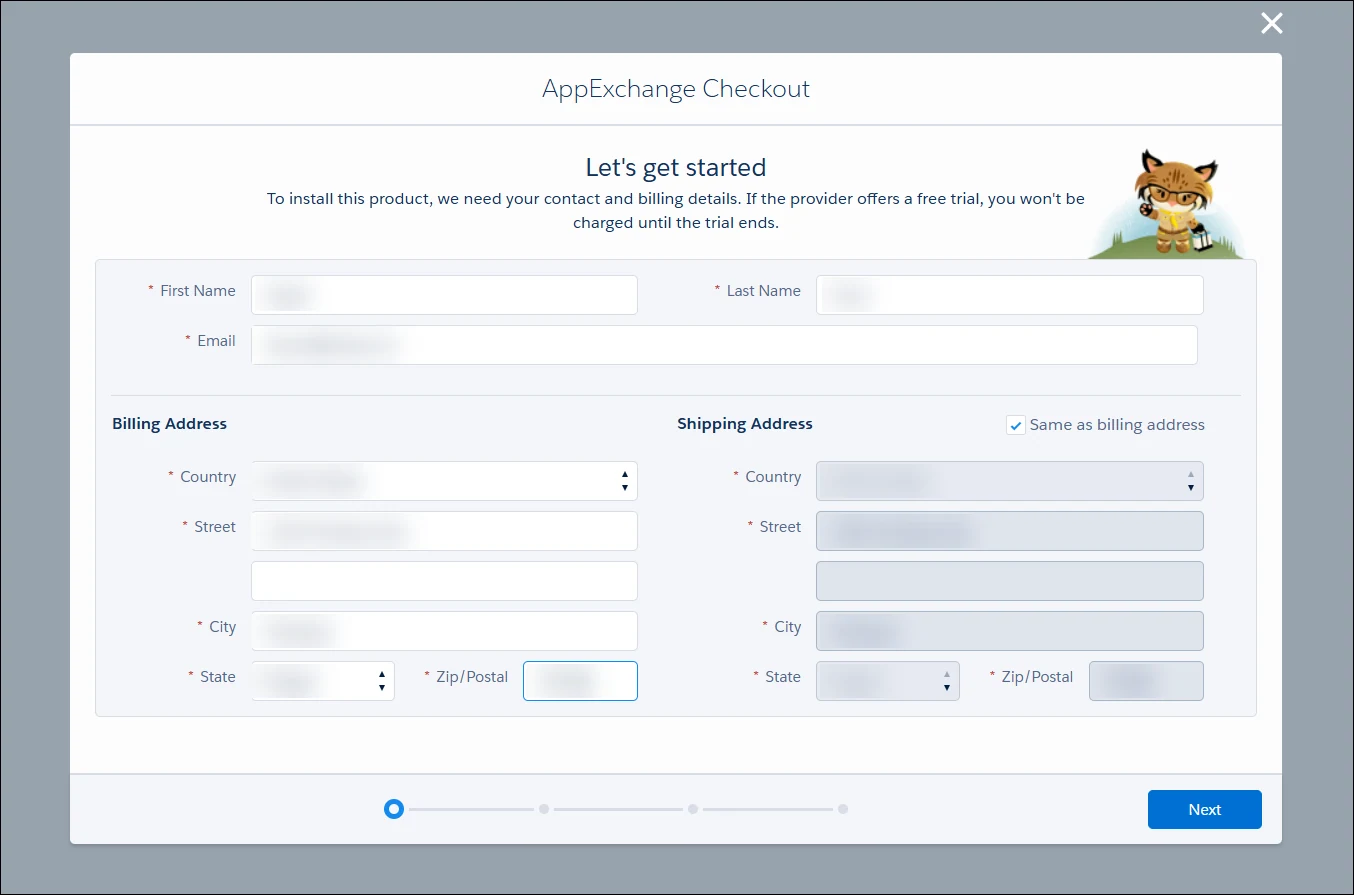Click the billing Zip/Postal label

point(472,677)
